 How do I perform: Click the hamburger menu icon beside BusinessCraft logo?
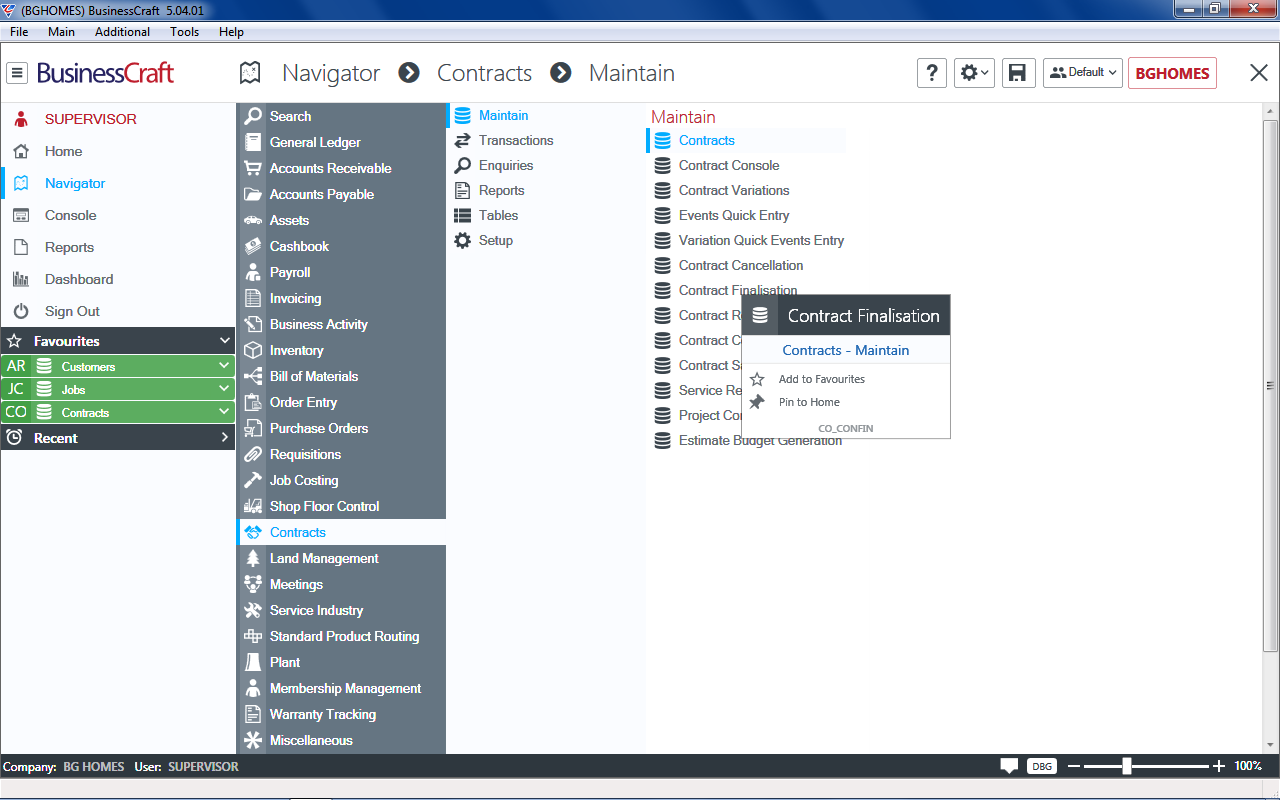17,73
